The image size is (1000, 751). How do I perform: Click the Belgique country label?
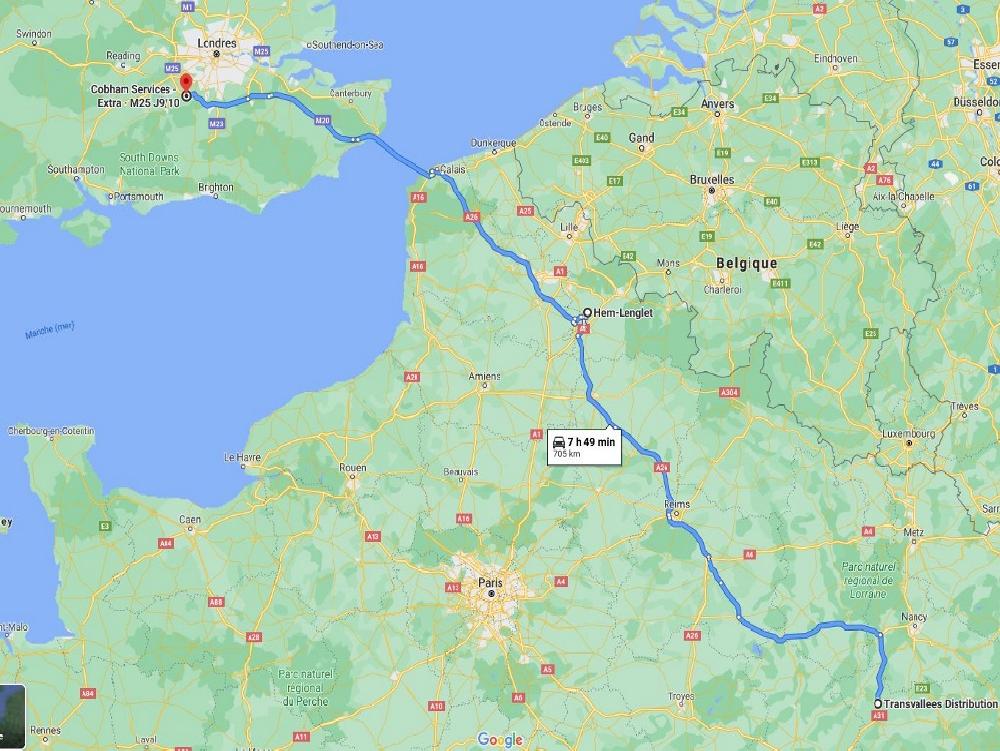(x=747, y=263)
